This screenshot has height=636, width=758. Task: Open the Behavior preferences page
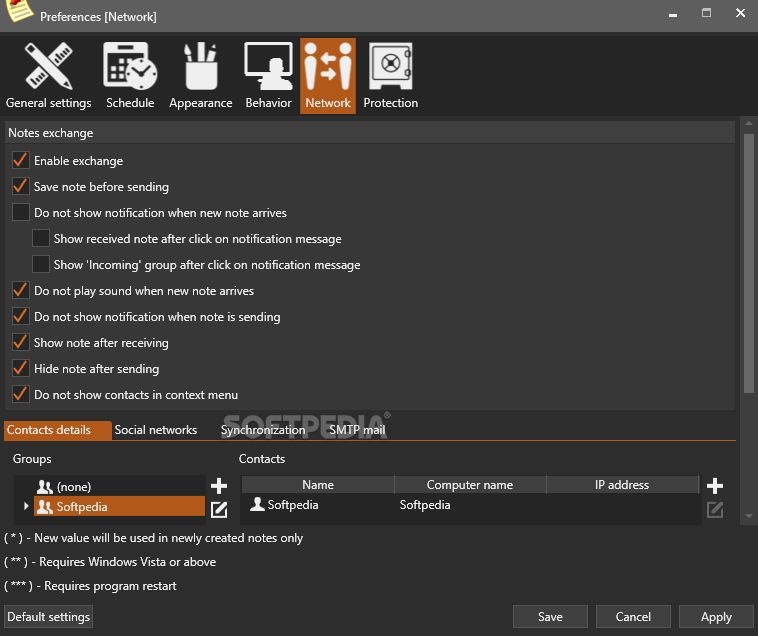pyautogui.click(x=268, y=76)
